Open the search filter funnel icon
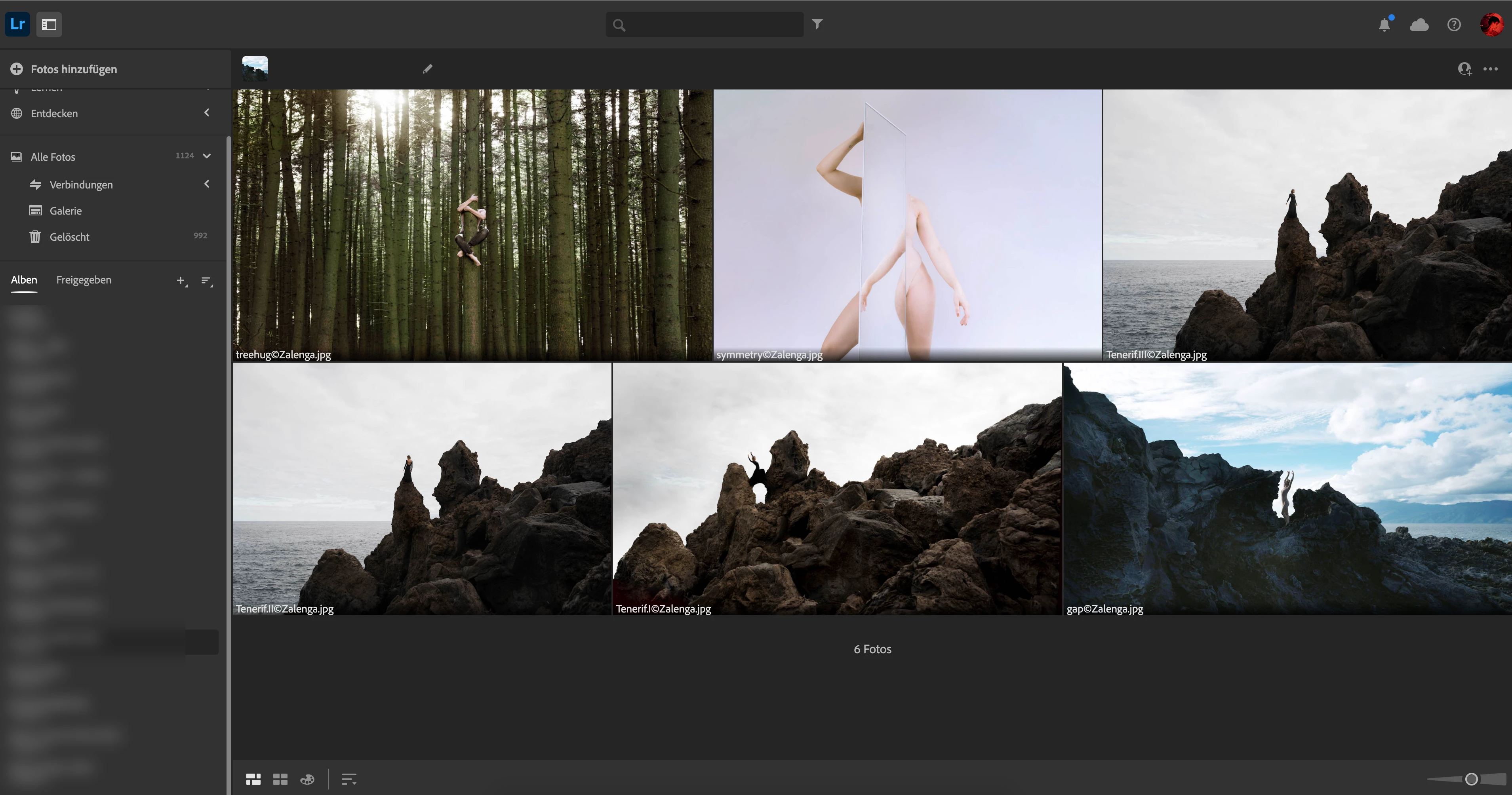The image size is (1512, 795). (x=817, y=24)
